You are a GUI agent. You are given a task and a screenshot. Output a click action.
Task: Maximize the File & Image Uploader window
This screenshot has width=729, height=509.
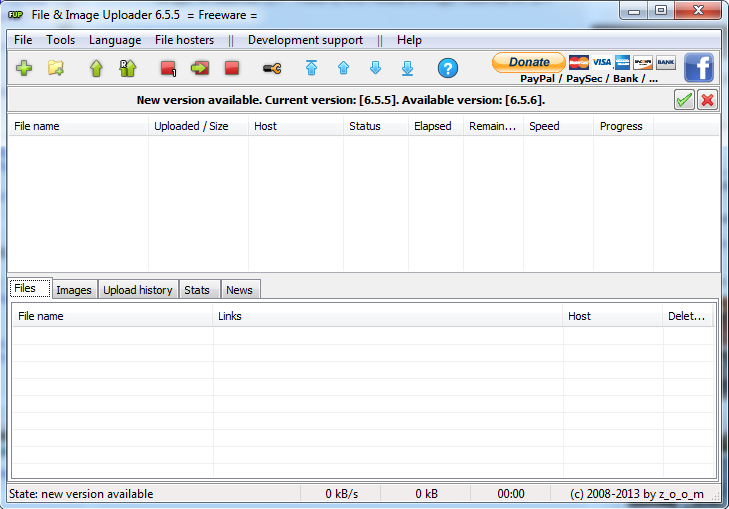(x=661, y=11)
